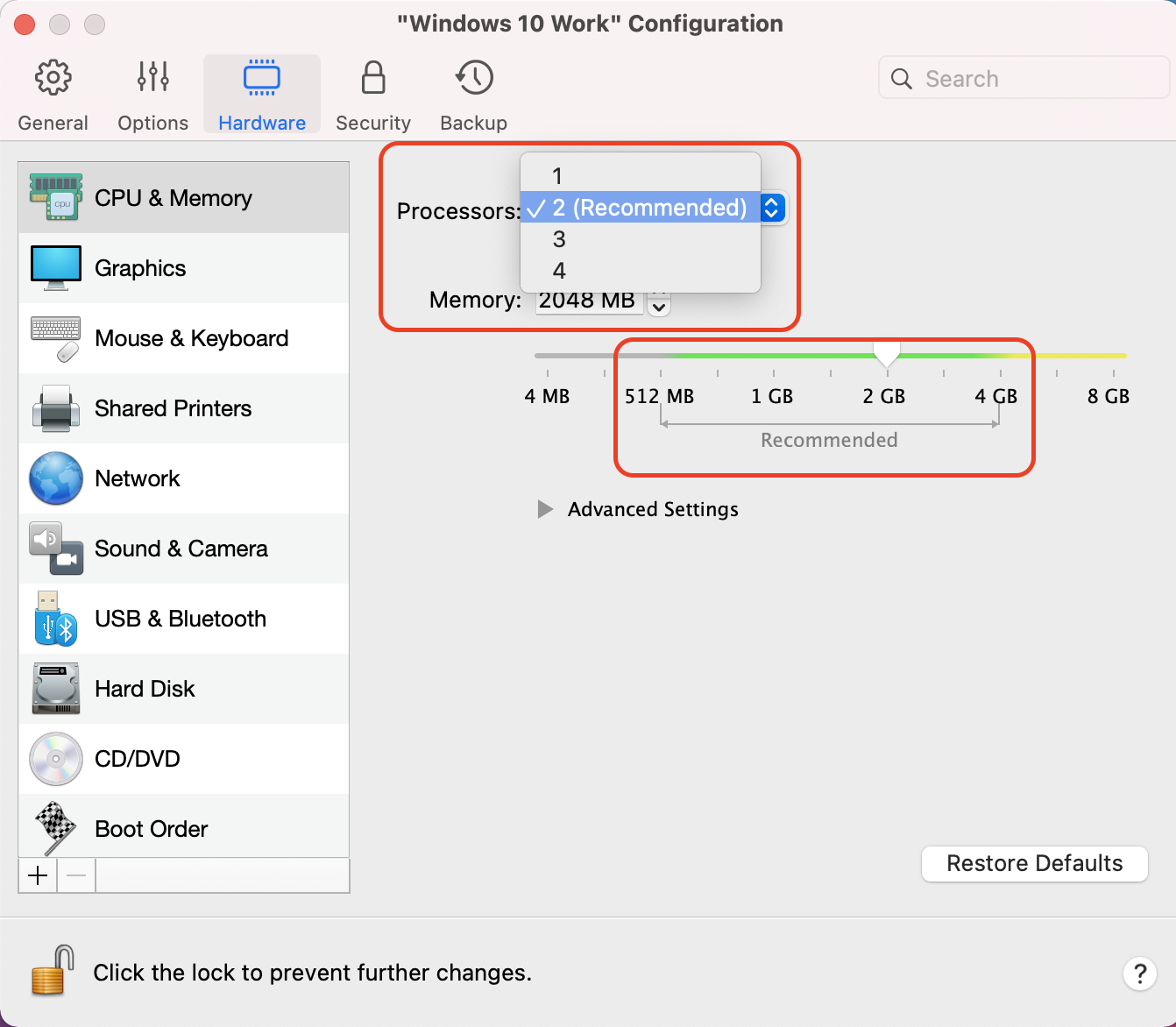Screen dimensions: 1176x1027
Task: Choose 4 processors from the dropdown list
Action: 559,271
